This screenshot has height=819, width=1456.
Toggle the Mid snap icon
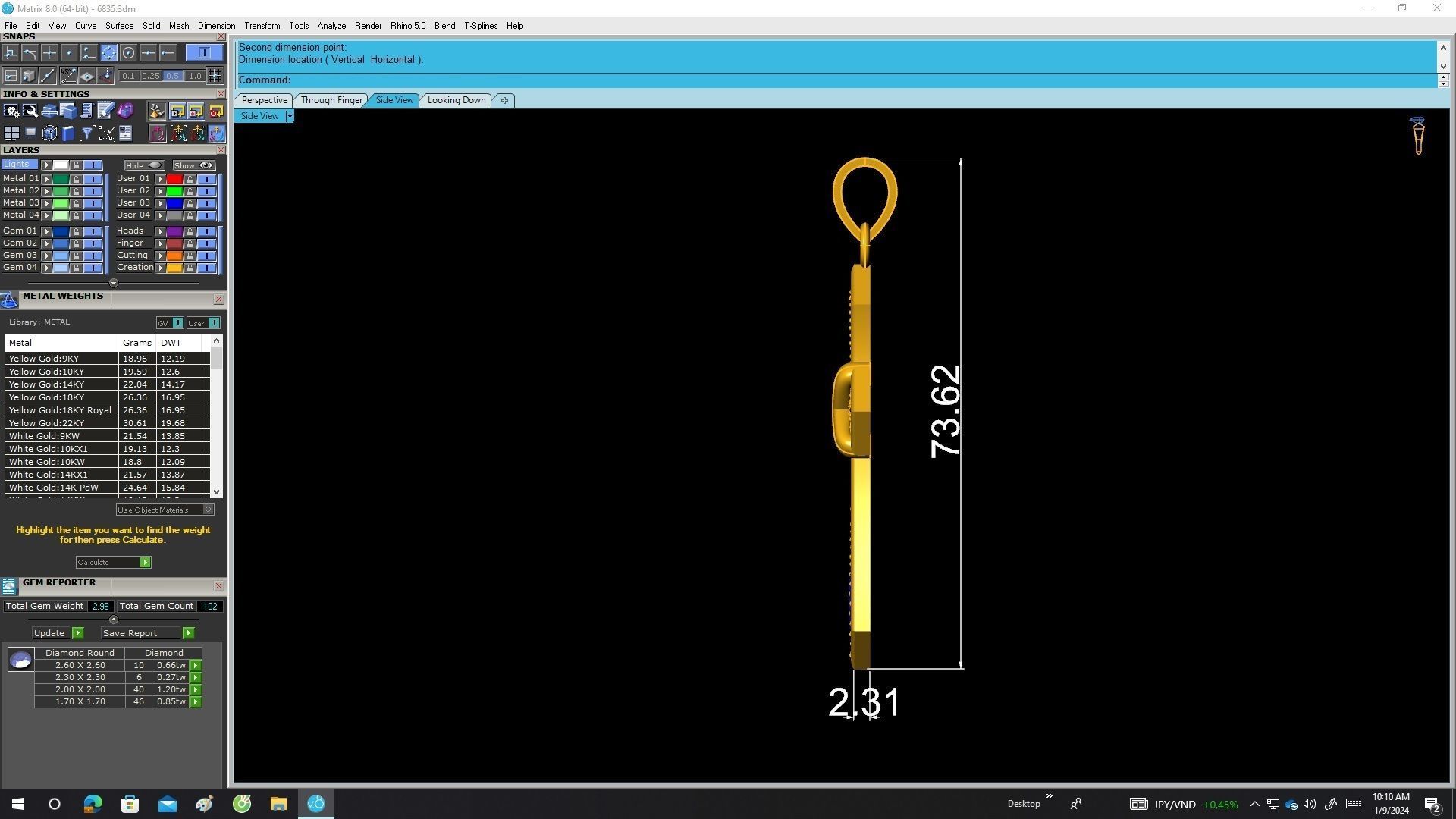tap(148, 52)
